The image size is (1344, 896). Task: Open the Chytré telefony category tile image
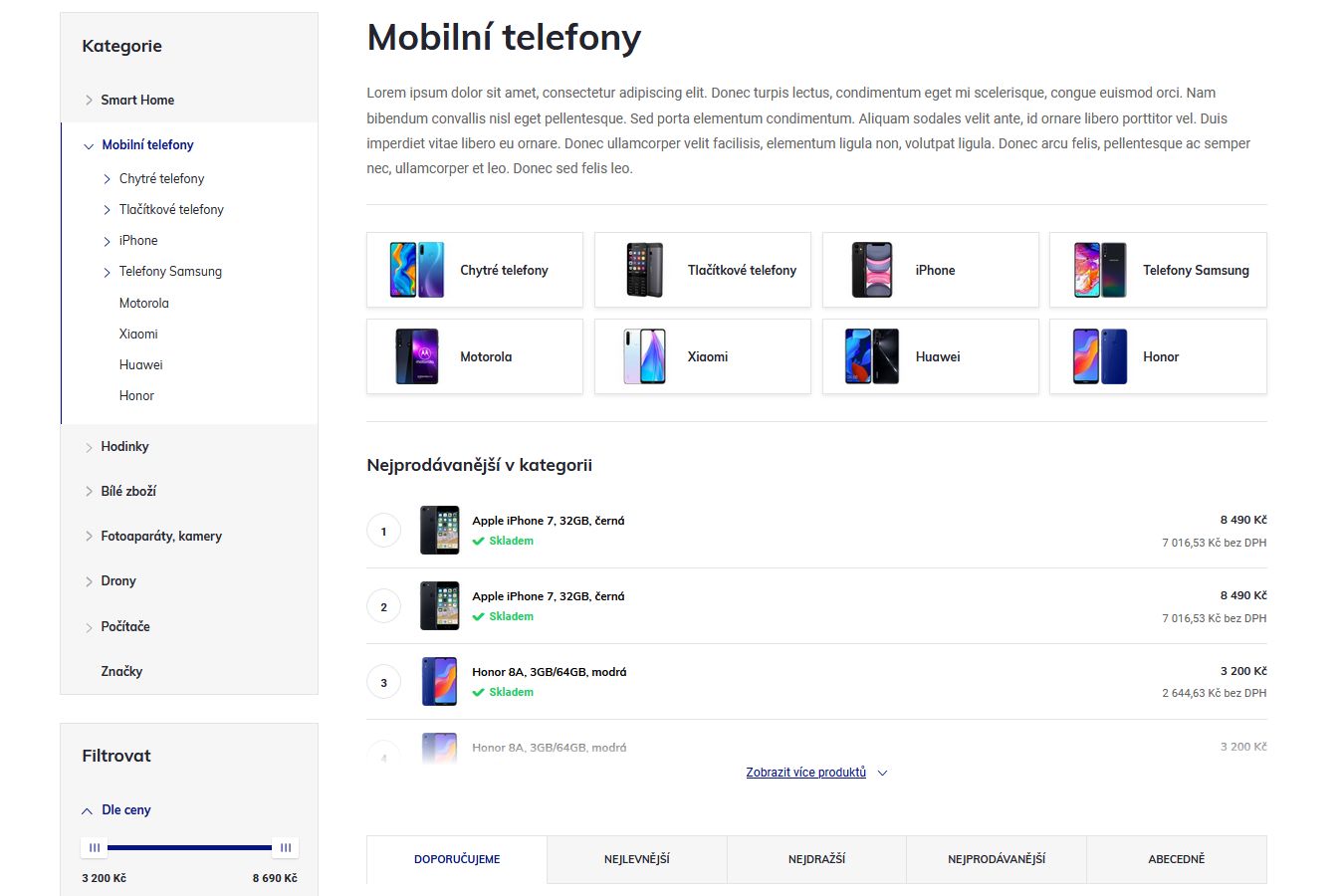pos(416,270)
